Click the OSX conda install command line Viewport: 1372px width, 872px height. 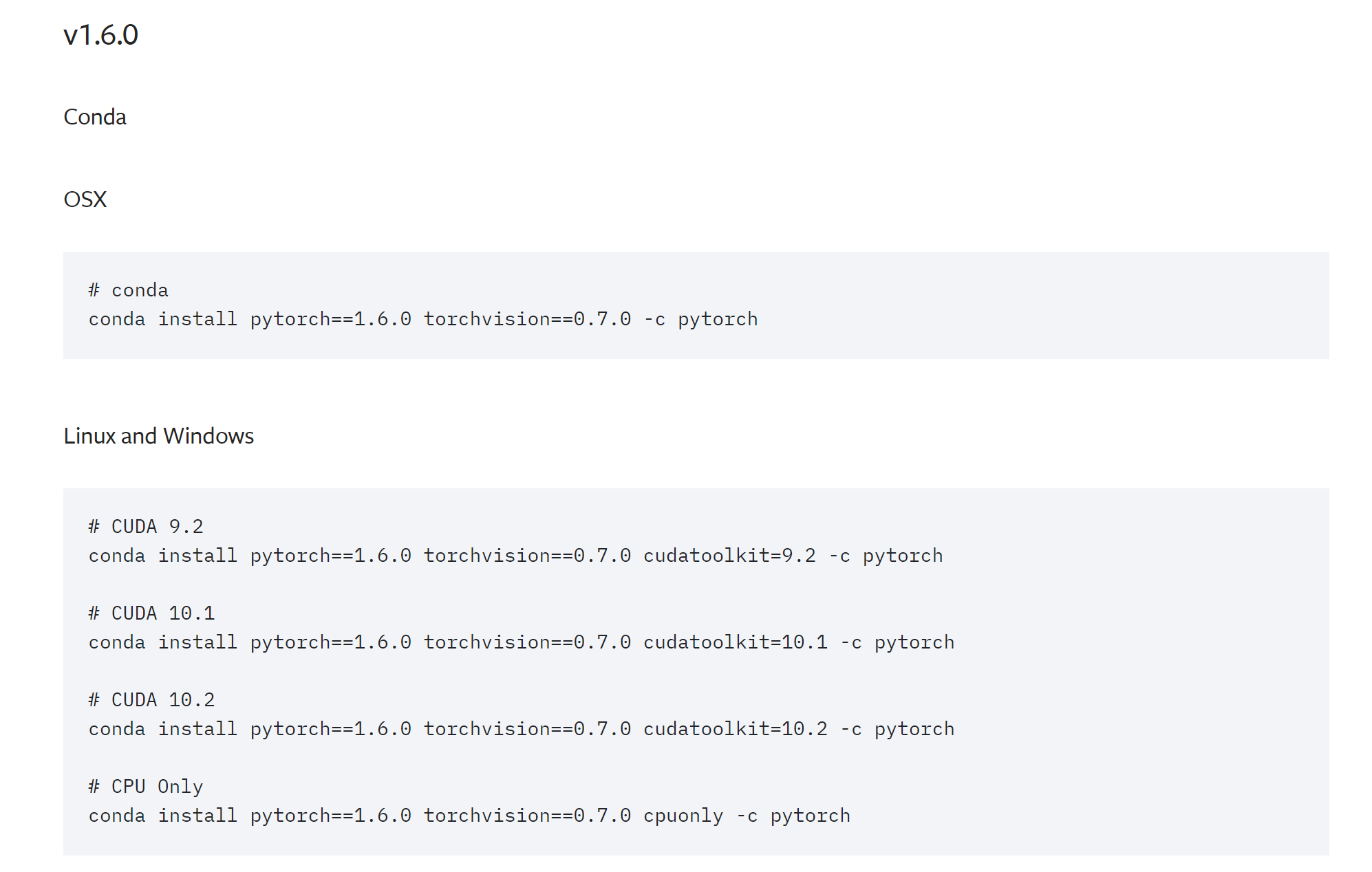423,319
